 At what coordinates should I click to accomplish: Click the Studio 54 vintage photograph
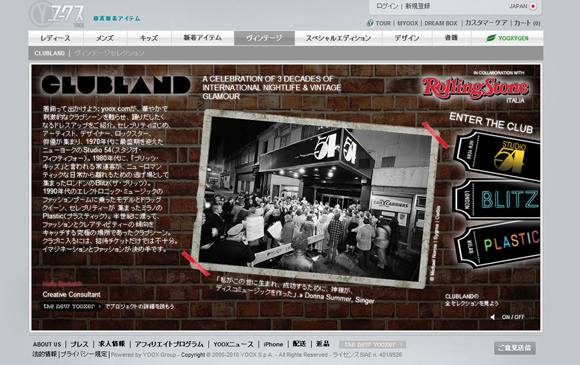click(x=315, y=200)
